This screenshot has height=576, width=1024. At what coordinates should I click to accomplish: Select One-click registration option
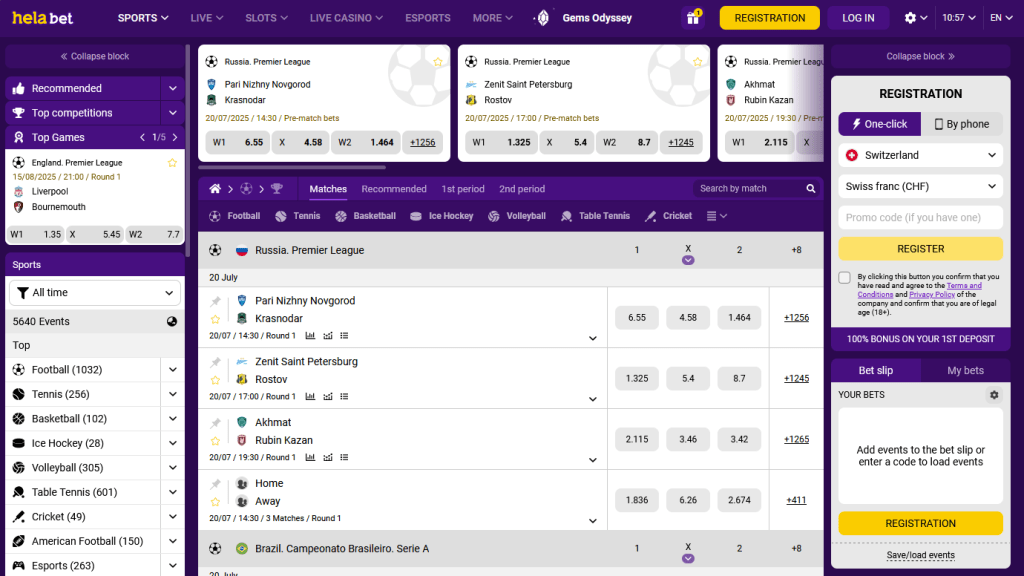tap(880, 124)
